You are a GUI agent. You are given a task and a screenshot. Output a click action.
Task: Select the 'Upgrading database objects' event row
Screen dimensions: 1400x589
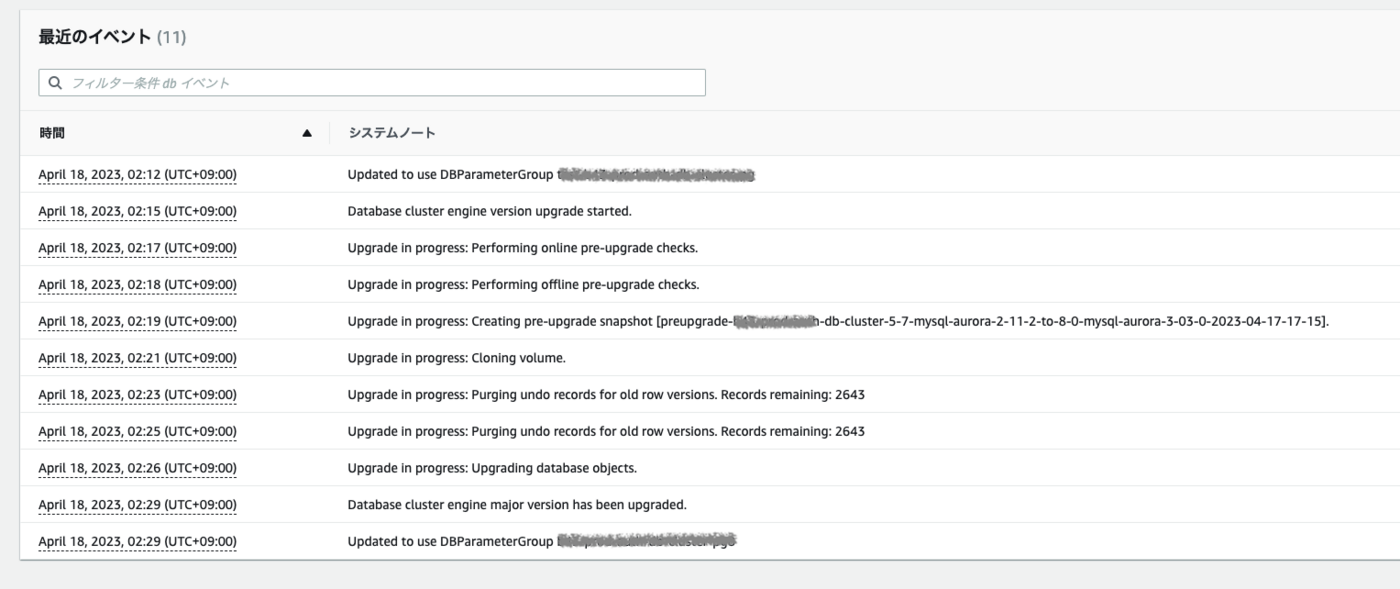700,468
